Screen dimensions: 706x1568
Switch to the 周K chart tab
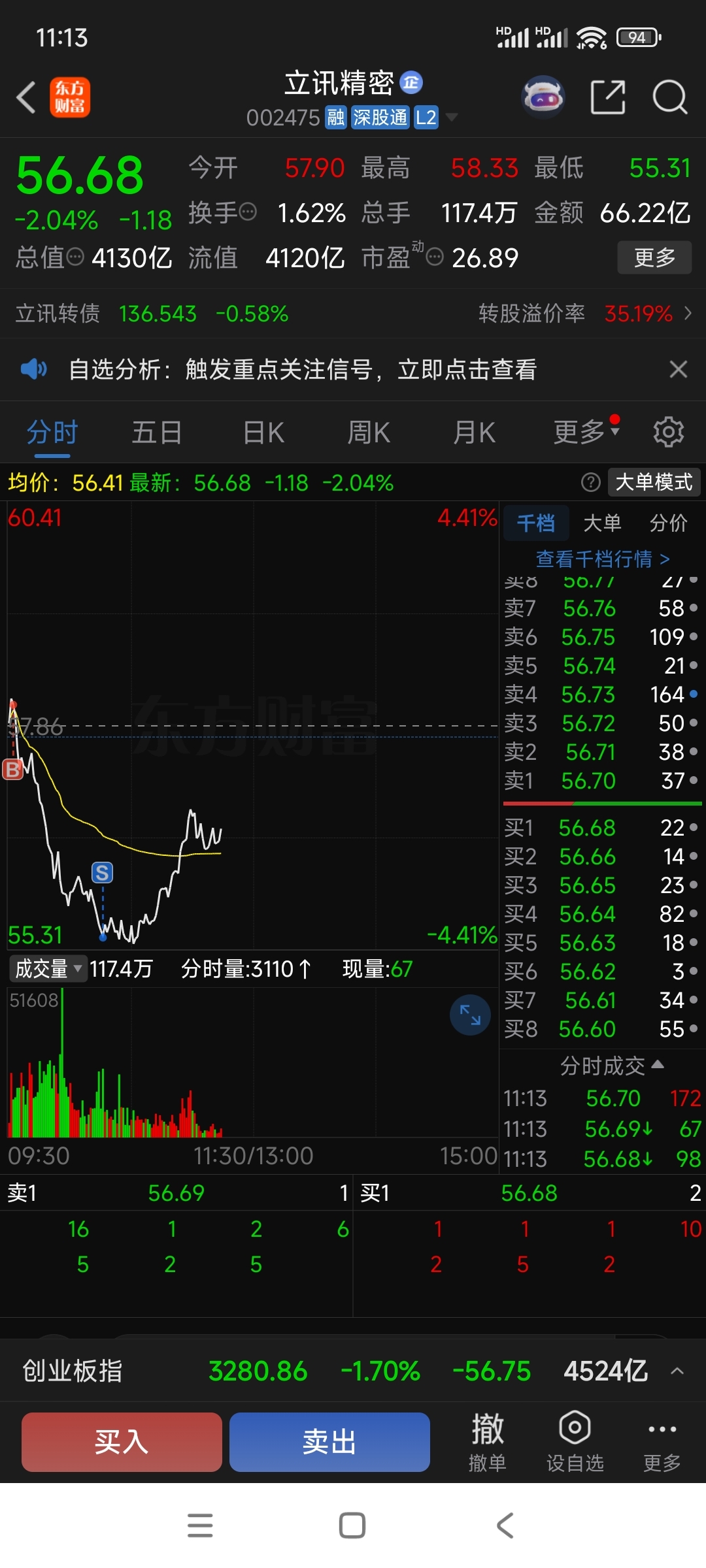[369, 433]
